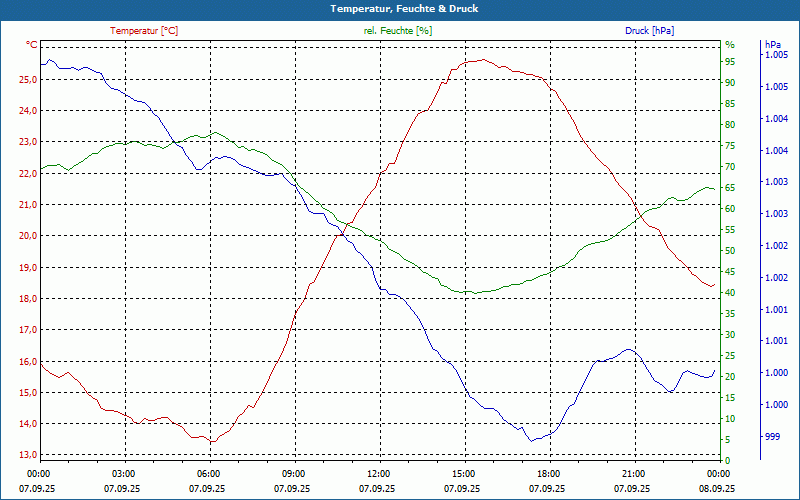Click the 95 humidity axis value
The width and height of the screenshot is (800, 500).
[x=730, y=62]
